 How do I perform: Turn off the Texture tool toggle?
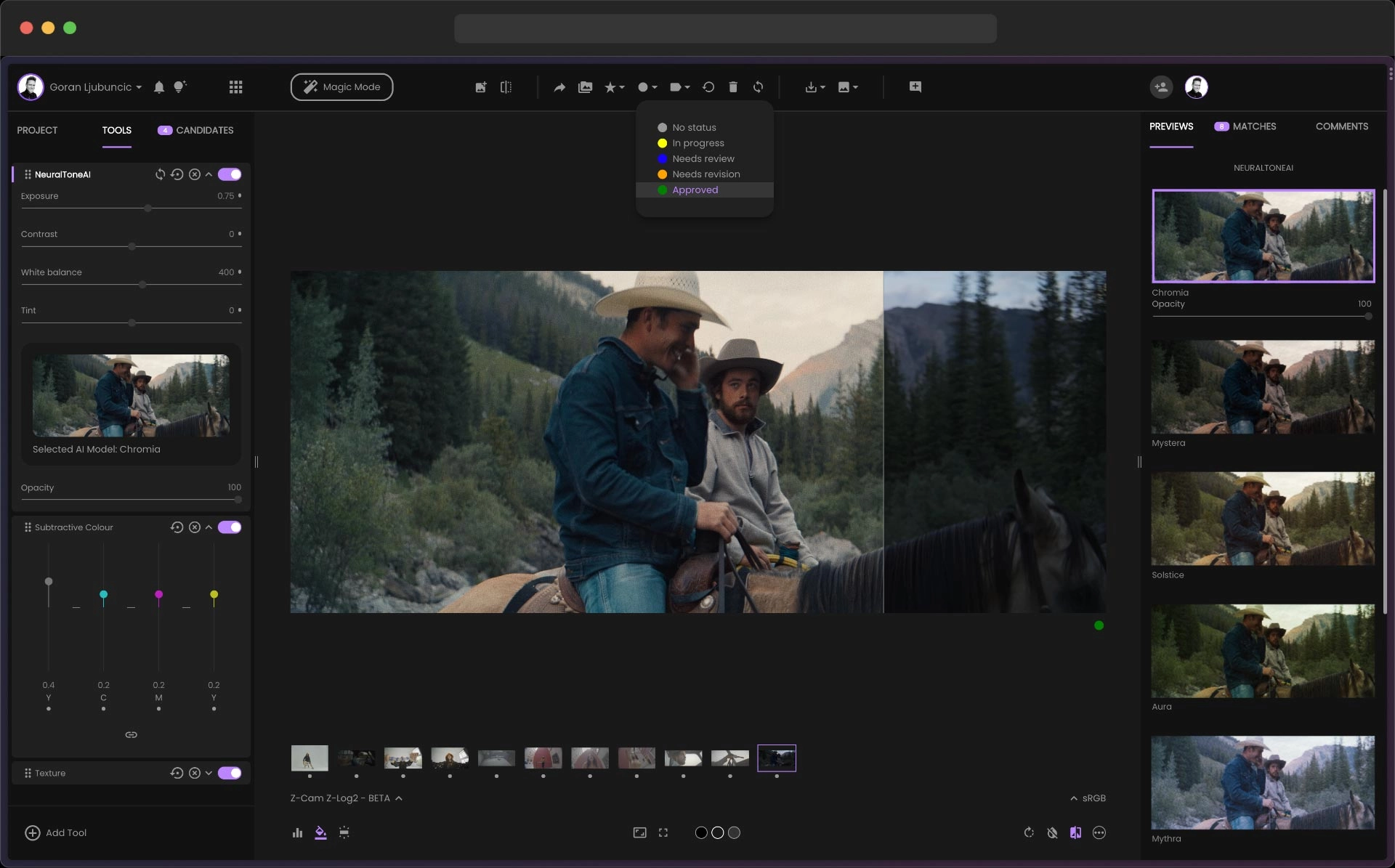[x=230, y=773]
